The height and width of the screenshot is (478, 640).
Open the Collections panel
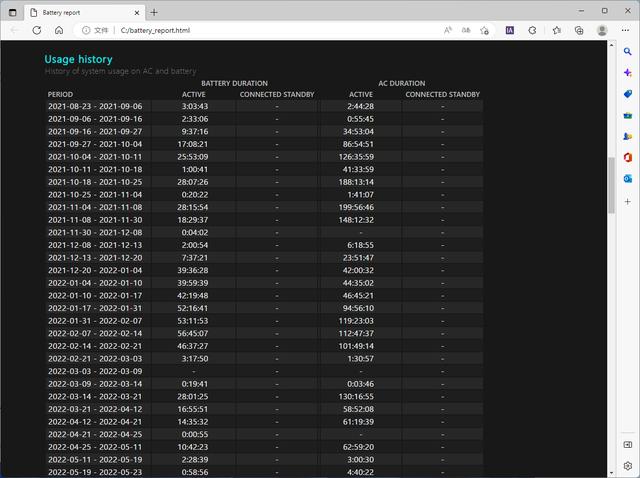point(579,31)
